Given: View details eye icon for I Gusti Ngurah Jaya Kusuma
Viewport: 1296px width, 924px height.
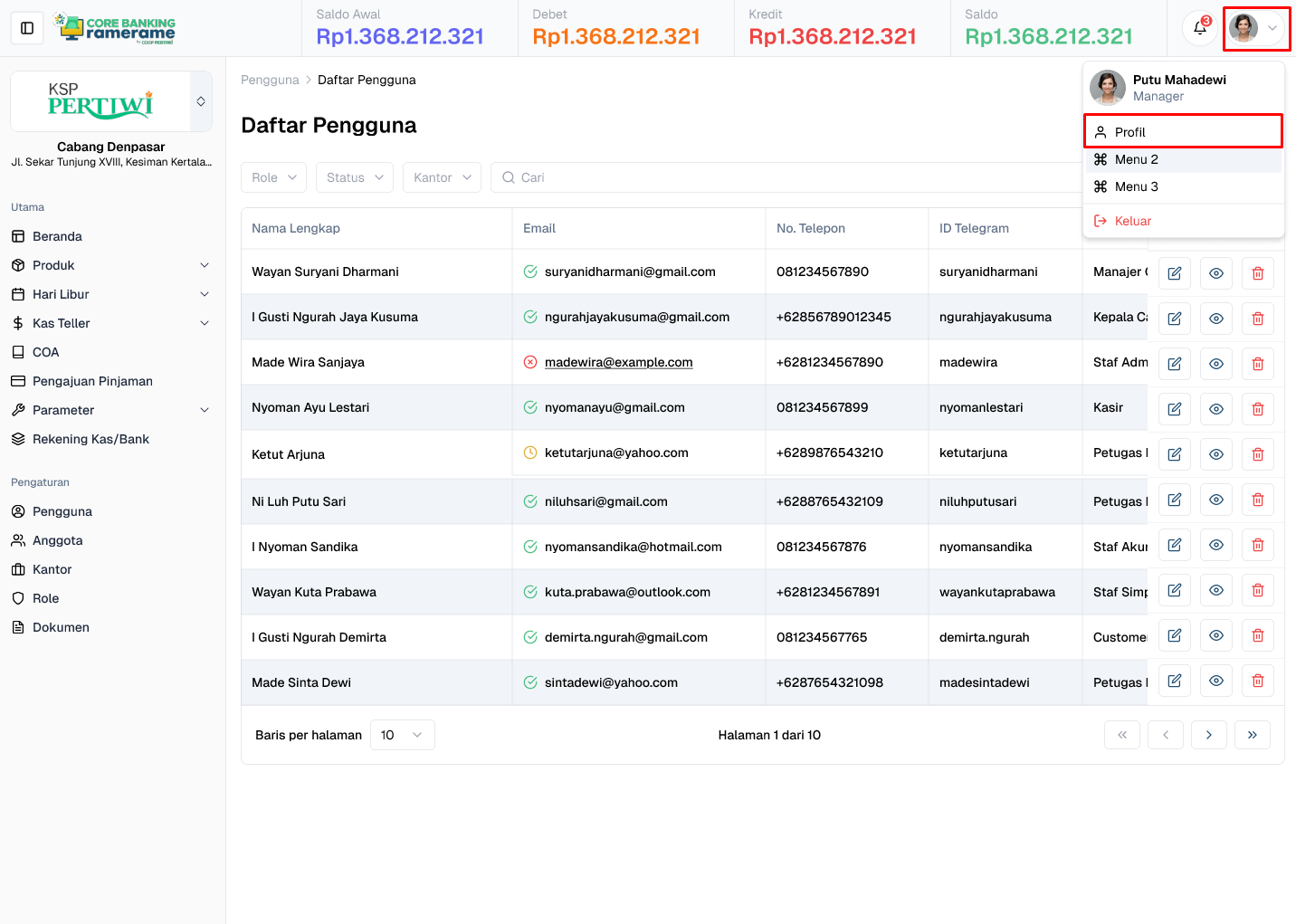Looking at the screenshot, I should (x=1215, y=319).
